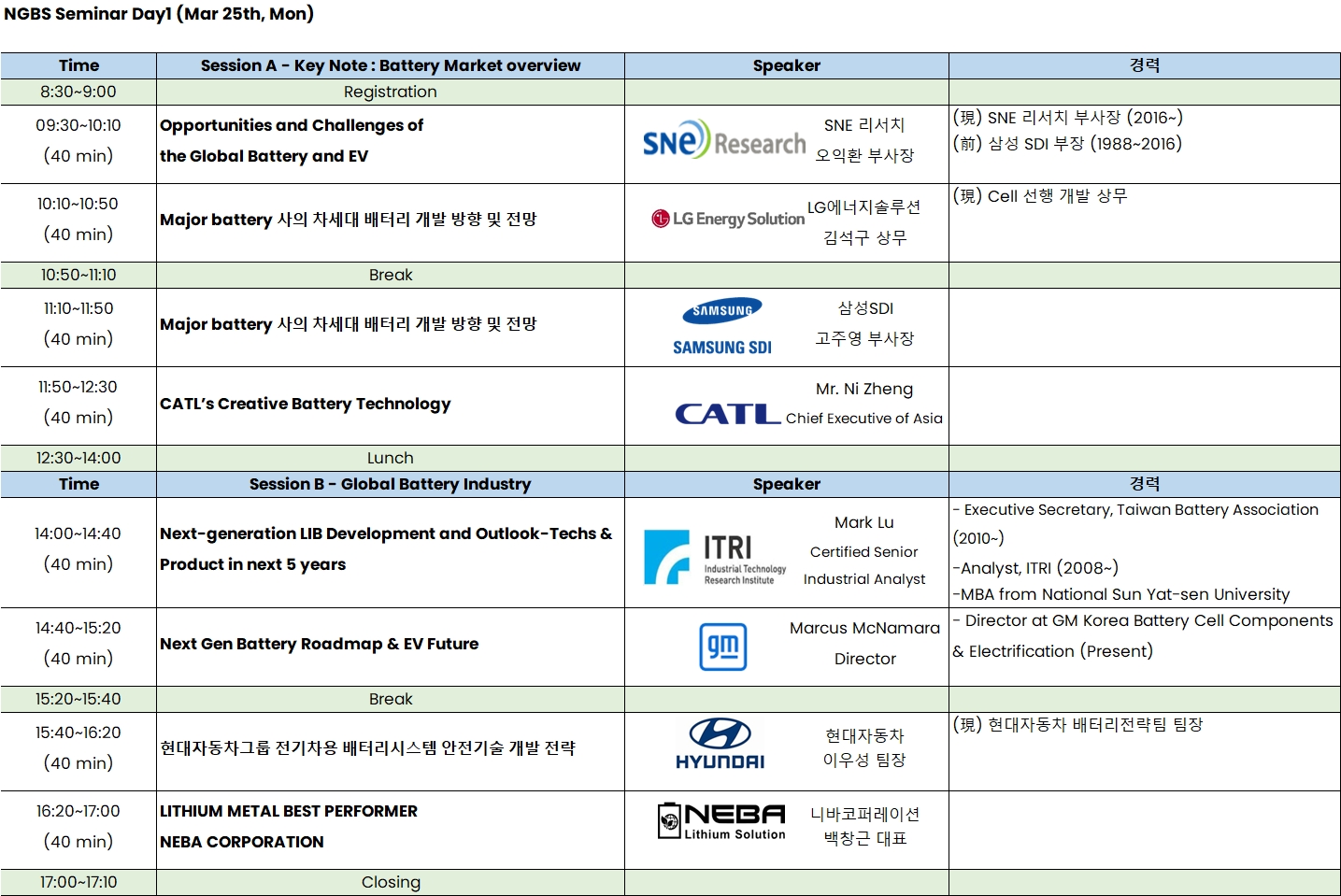Select CATL's Creative Battery Technology topic
This screenshot has width=1341, height=896.
(x=306, y=404)
